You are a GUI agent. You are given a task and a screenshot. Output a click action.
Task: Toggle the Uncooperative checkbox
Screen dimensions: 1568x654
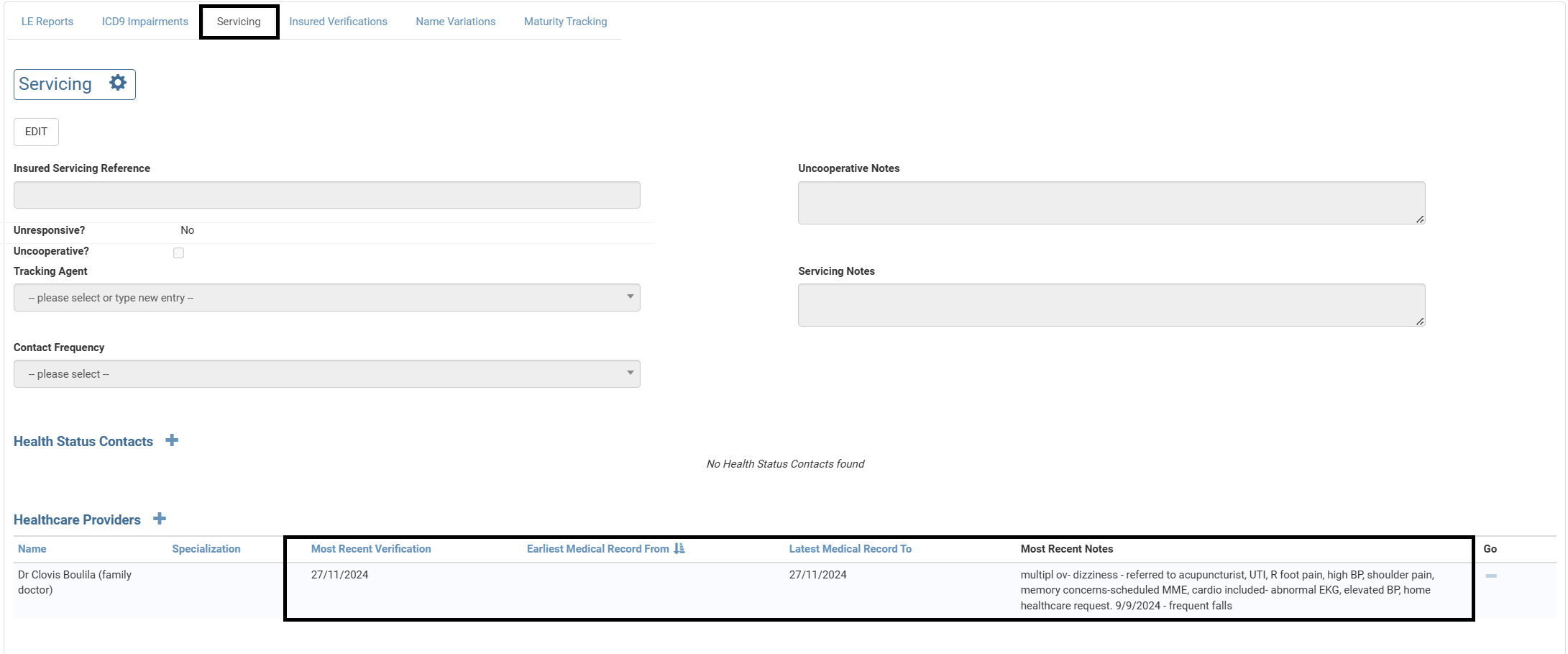click(178, 253)
